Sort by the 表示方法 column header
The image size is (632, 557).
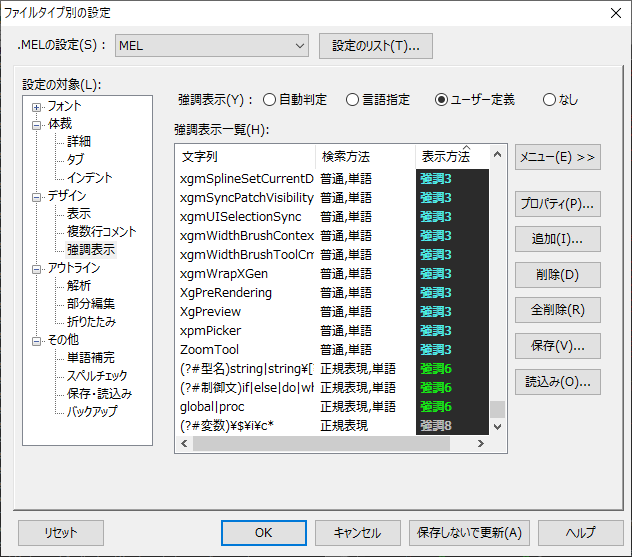point(452,156)
